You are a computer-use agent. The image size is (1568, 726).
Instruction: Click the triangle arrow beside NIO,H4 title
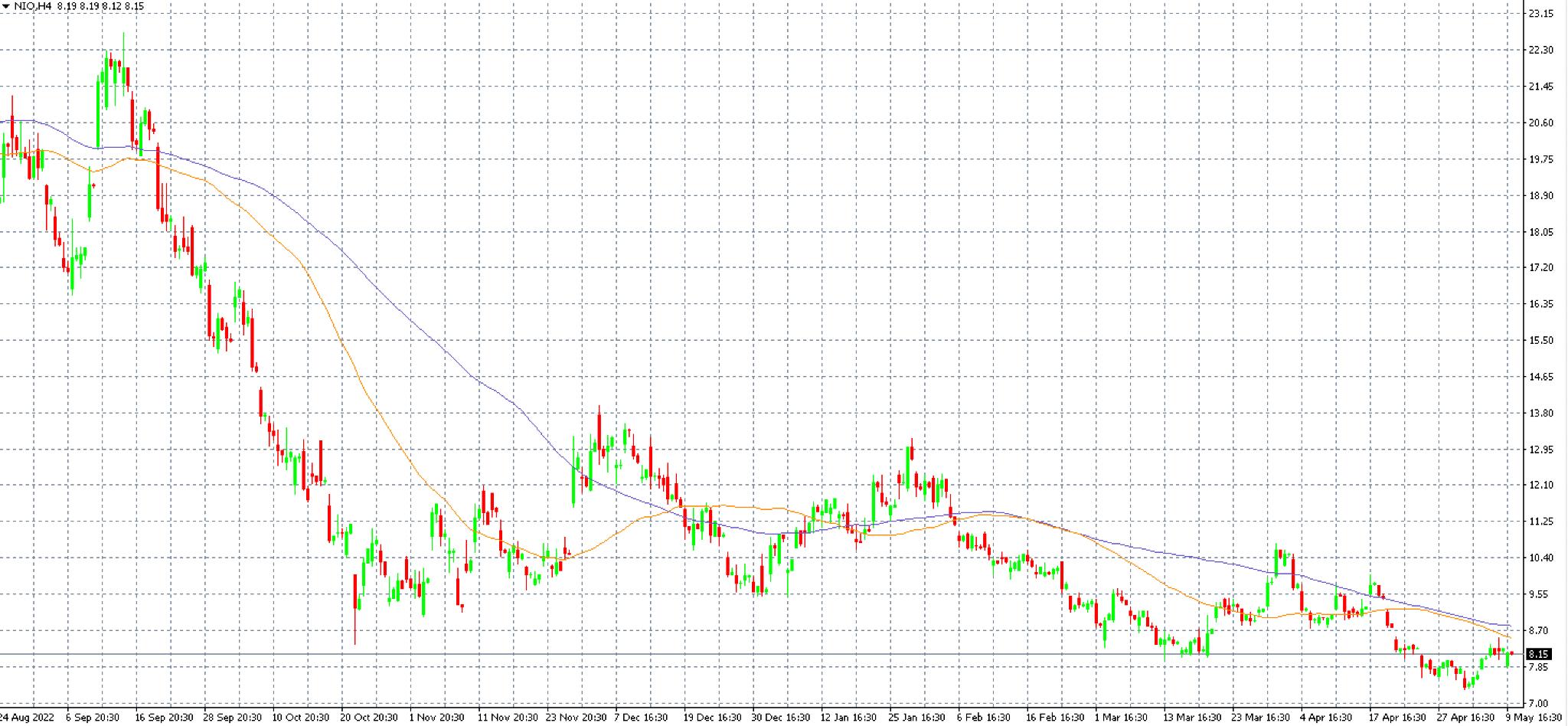[6, 6]
